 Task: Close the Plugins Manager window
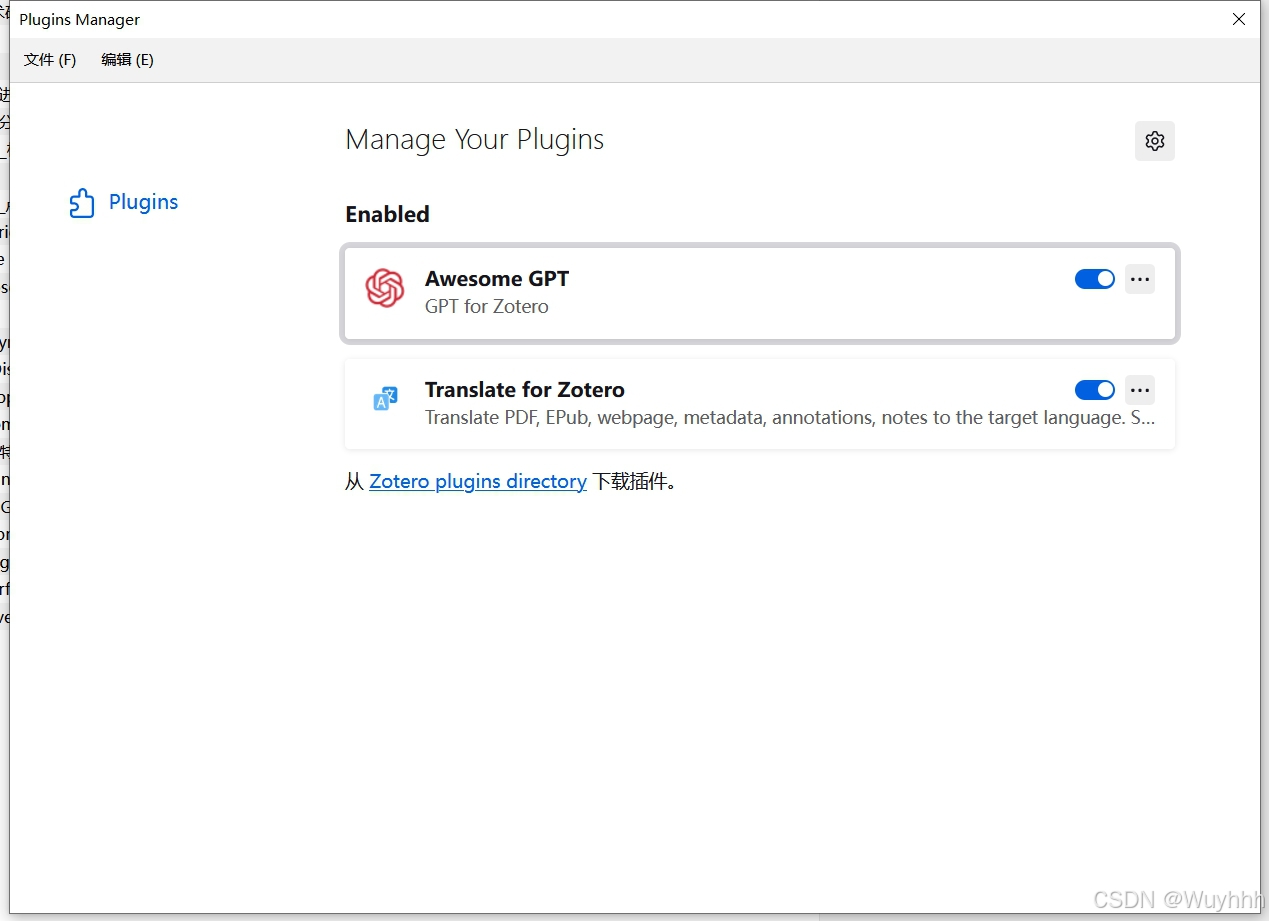tap(1239, 19)
